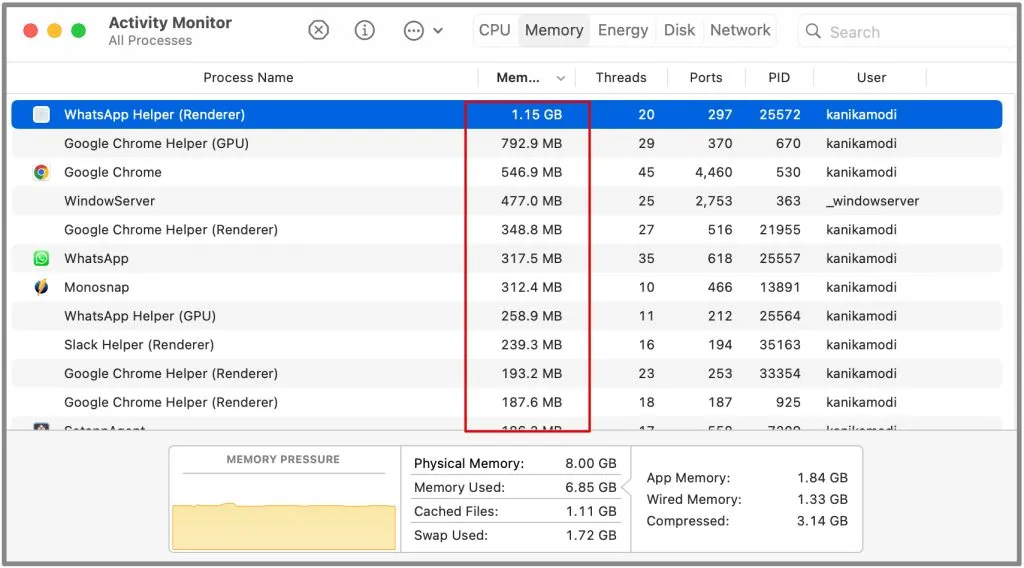Click the Cached Files 1.11 GB entry

pyautogui.click(x=515, y=511)
